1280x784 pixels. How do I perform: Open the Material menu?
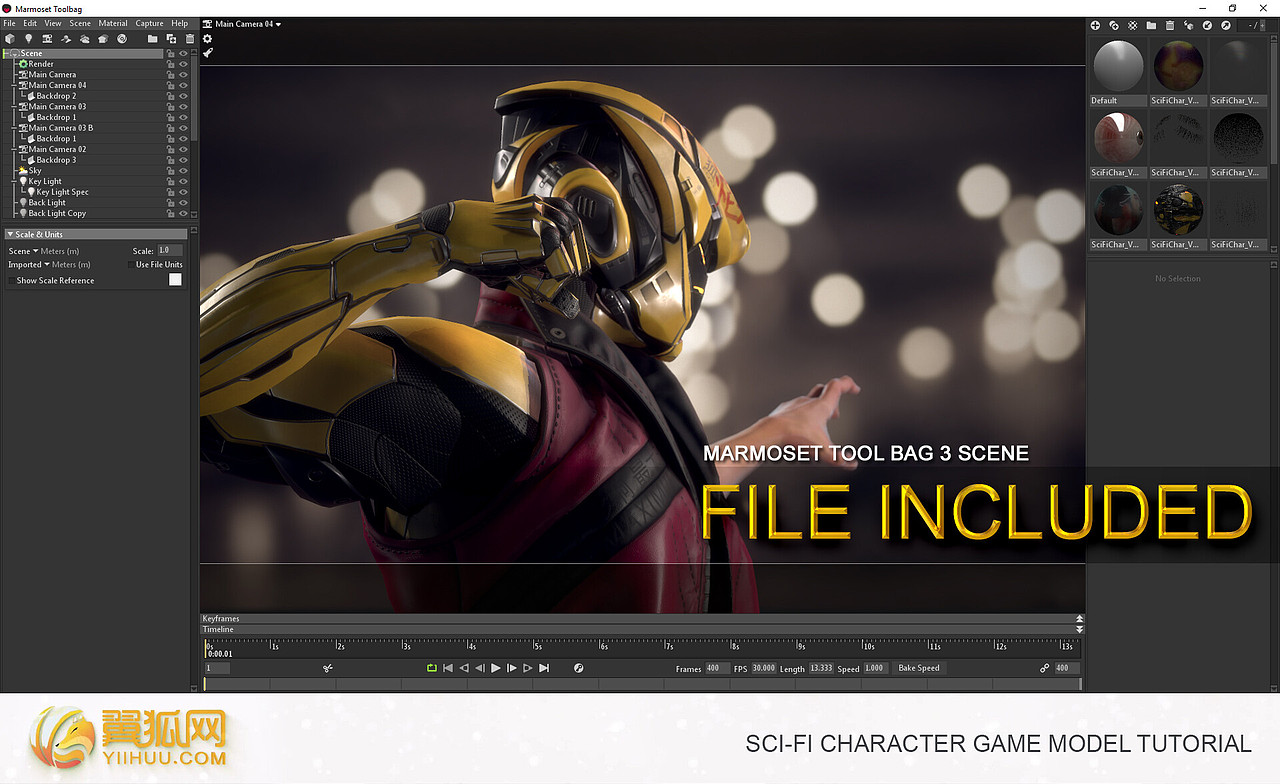tap(113, 23)
